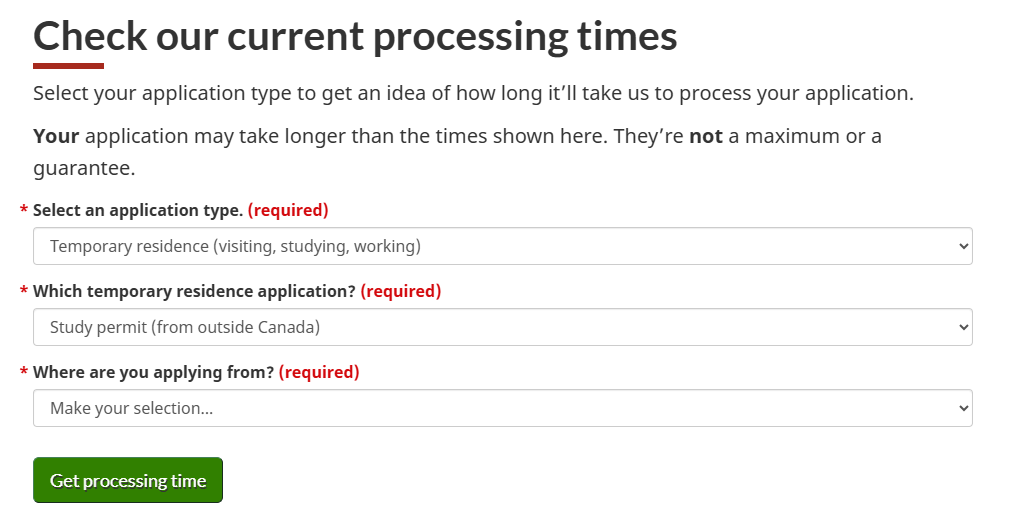Click '(required)' after 'Where are you applying from?'

pos(319,373)
